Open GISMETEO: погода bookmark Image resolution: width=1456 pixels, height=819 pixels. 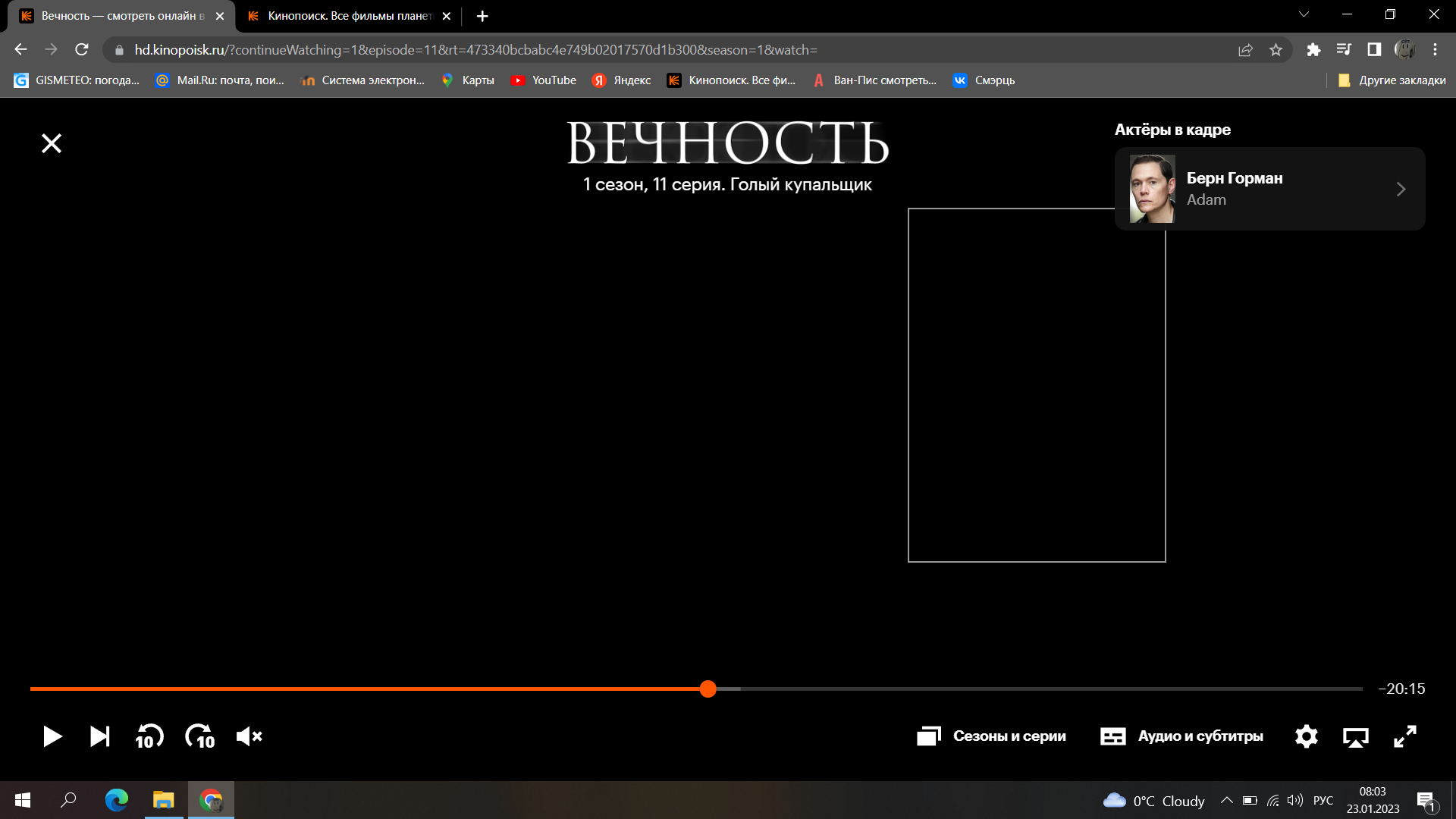77,80
